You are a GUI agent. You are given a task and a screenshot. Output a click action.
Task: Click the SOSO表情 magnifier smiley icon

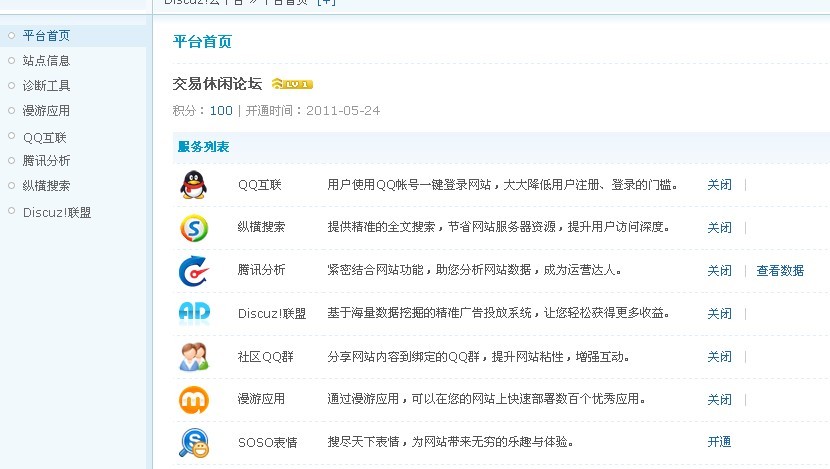[194, 443]
